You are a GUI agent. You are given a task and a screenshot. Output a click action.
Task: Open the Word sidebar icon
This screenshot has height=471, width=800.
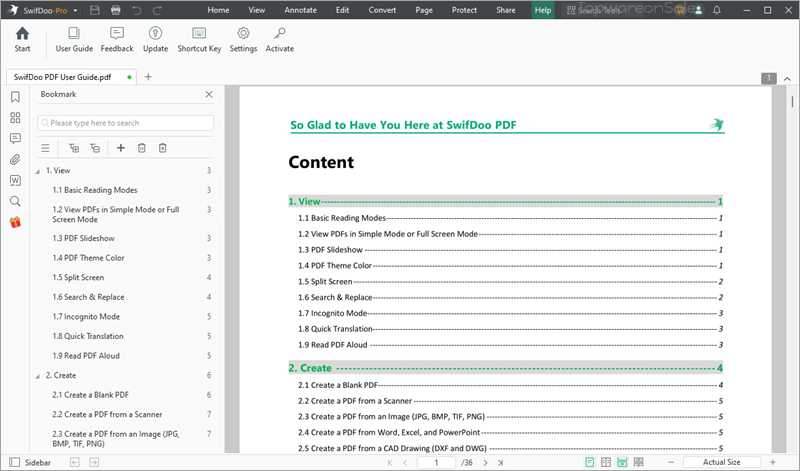15,180
